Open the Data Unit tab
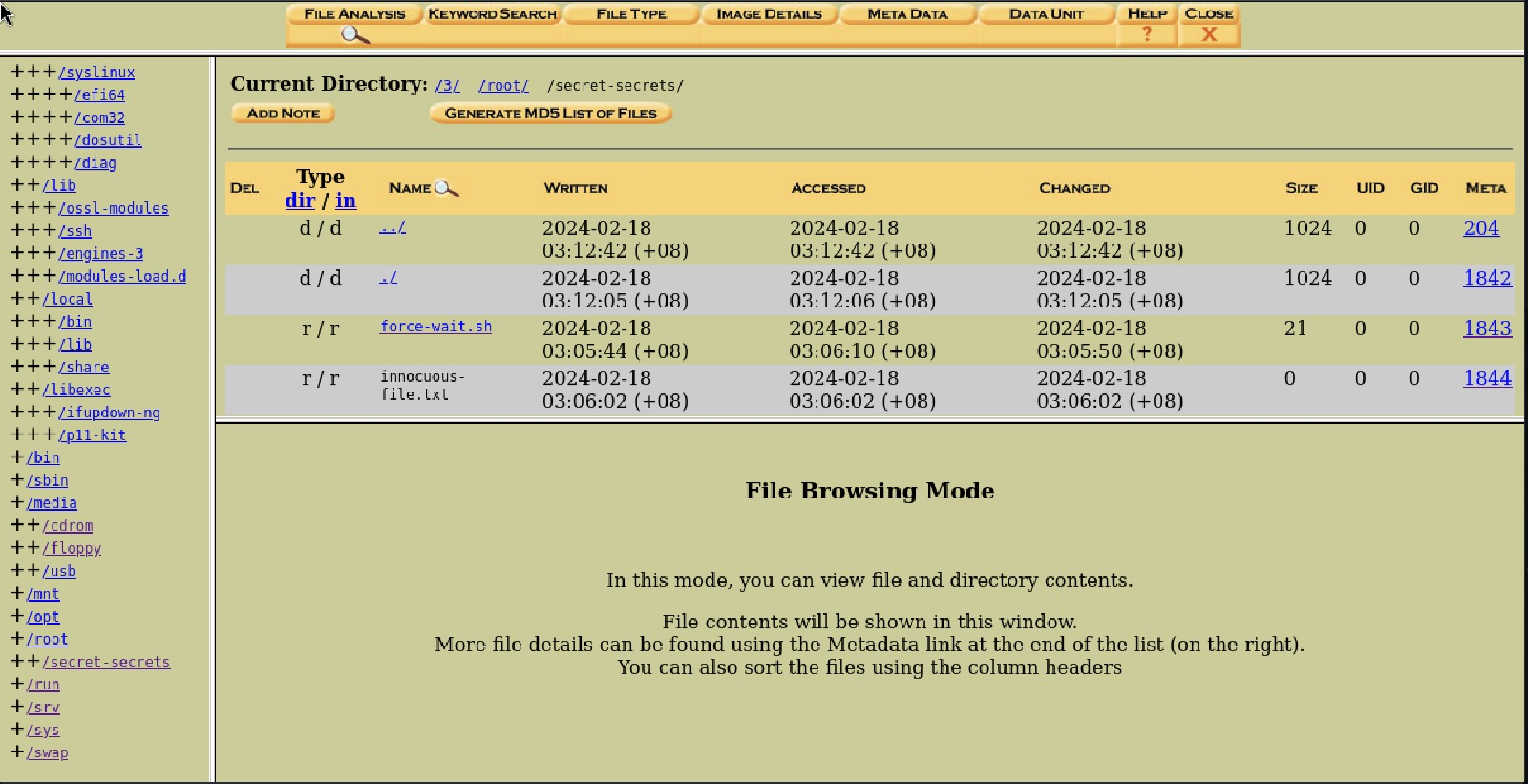The height and width of the screenshot is (784, 1528). tap(1046, 14)
